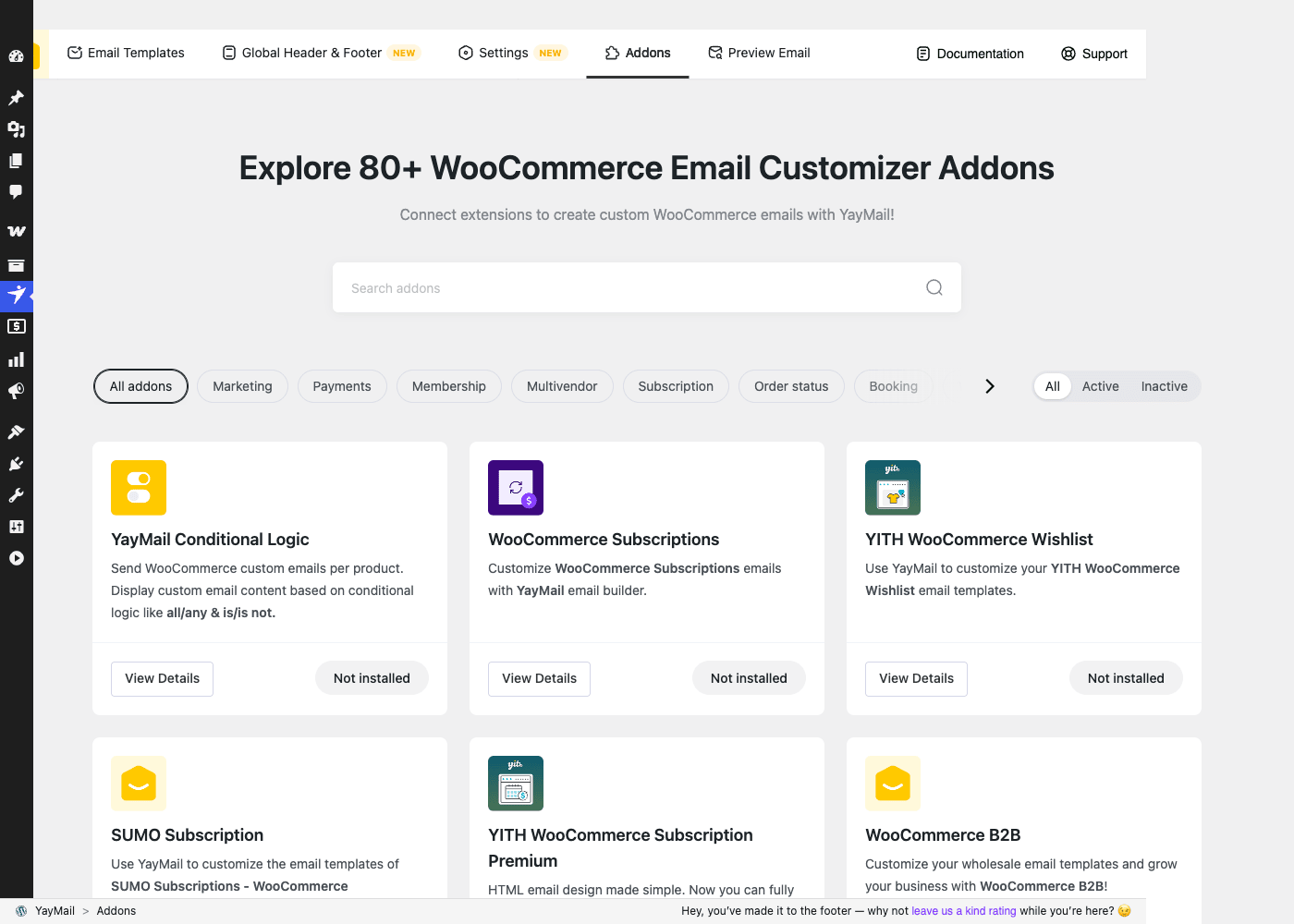Click the search magnifier icon in addons search
1294x924 pixels.
(934, 287)
